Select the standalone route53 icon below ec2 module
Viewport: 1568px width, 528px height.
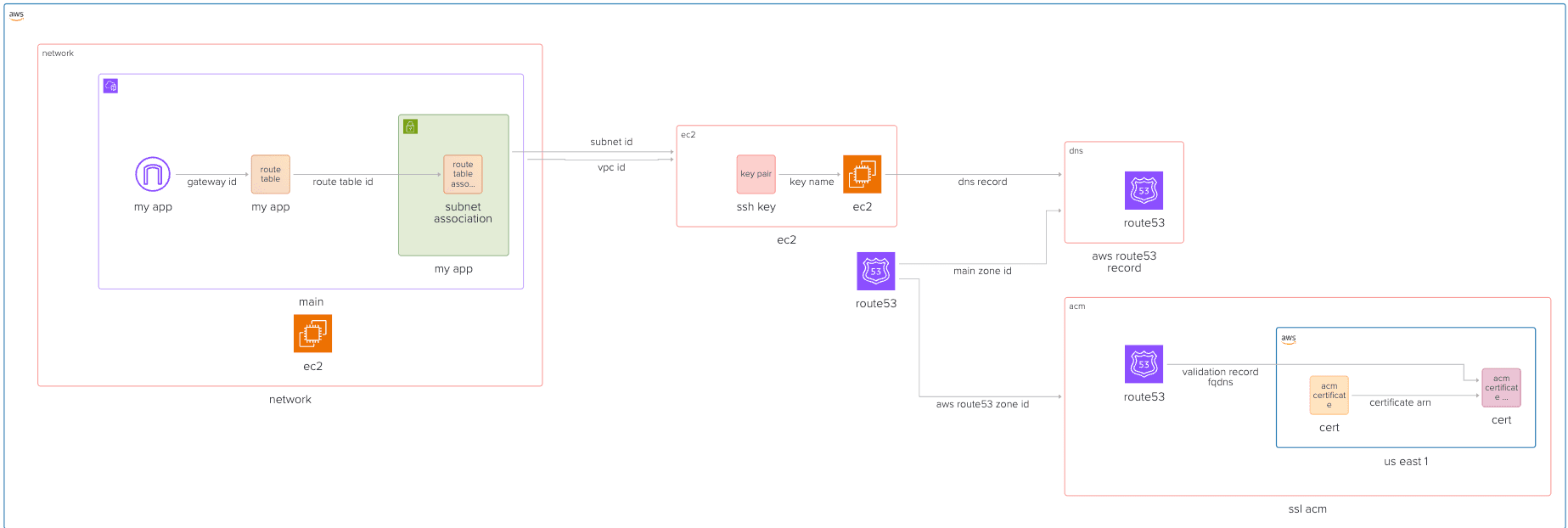click(875, 272)
